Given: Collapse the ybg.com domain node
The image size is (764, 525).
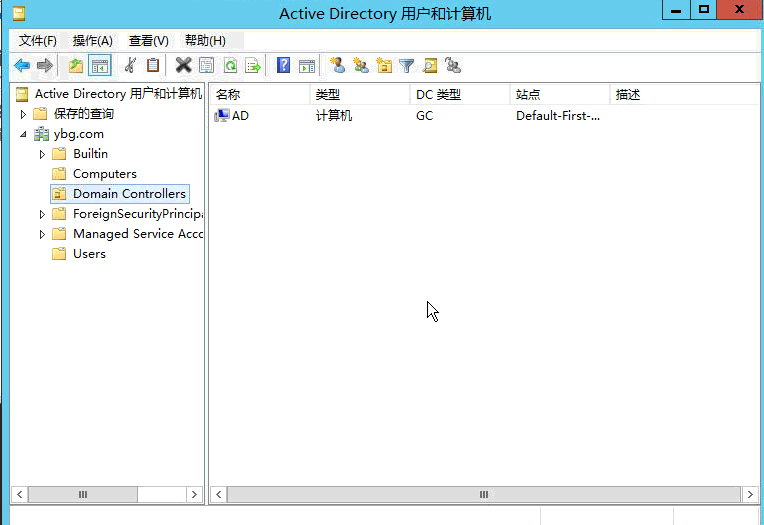Looking at the screenshot, I should click(x=24, y=134).
